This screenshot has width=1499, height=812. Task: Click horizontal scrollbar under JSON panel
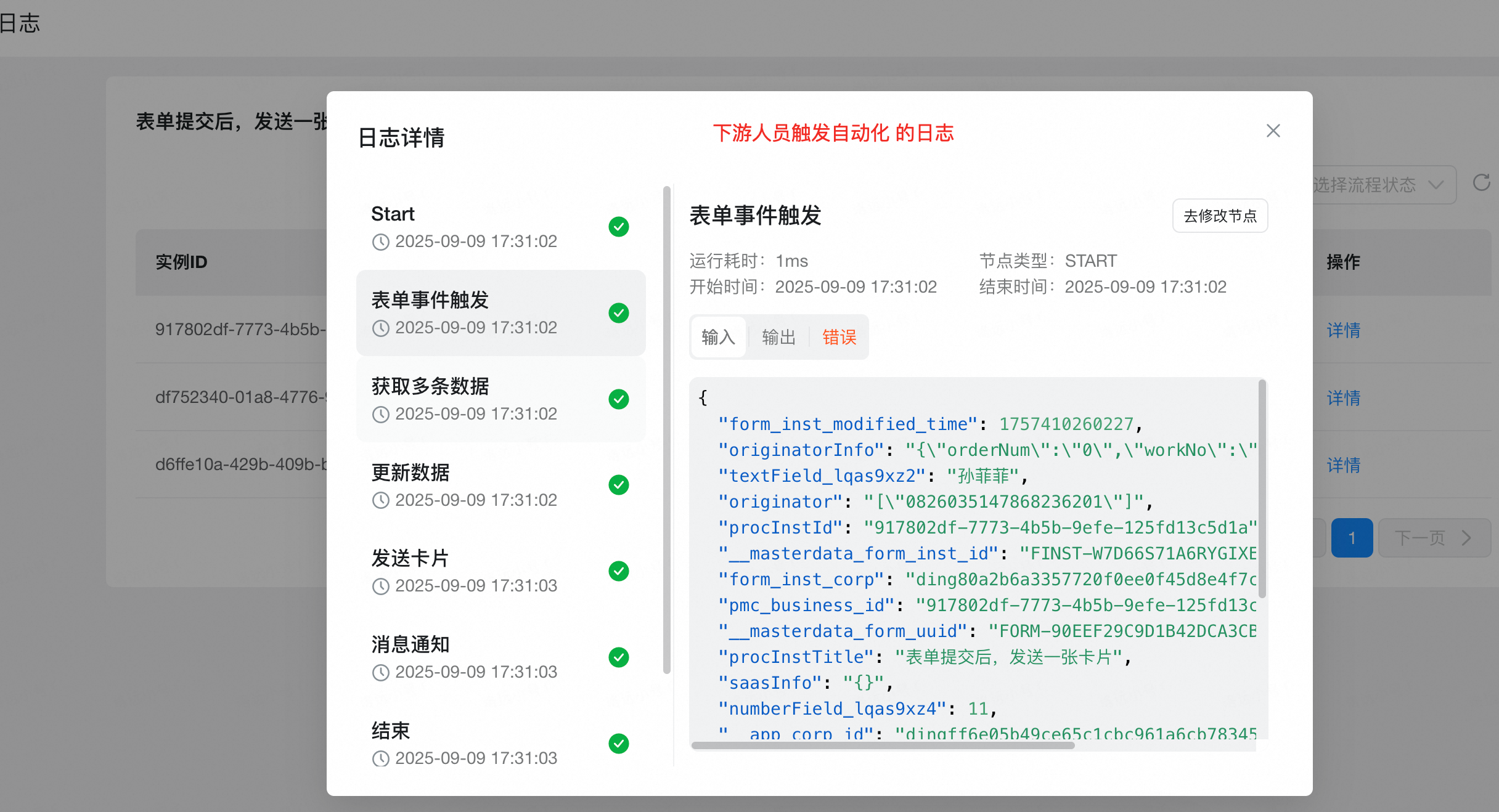coord(883,745)
